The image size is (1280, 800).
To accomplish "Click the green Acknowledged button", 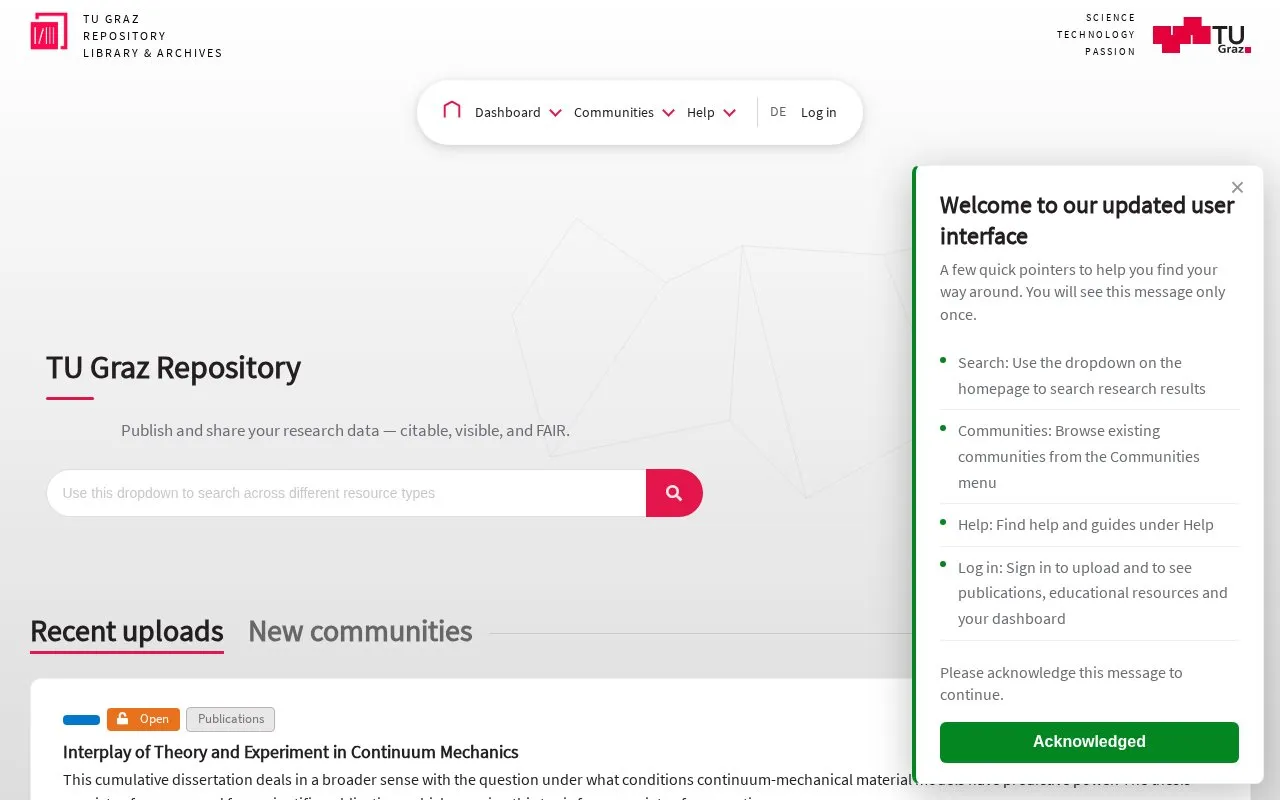I will tap(1089, 742).
